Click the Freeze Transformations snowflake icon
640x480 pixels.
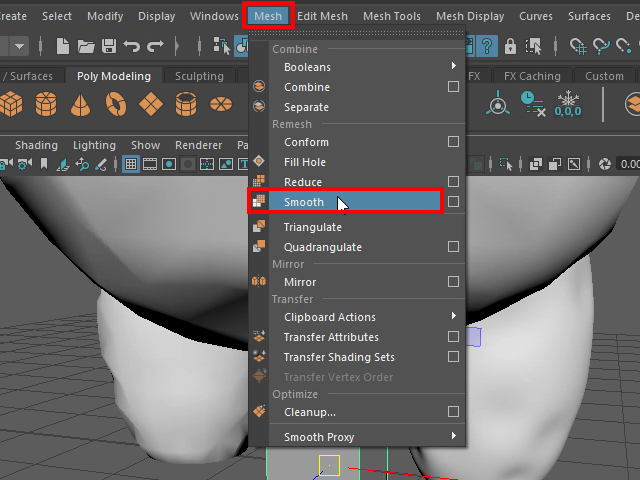568,103
